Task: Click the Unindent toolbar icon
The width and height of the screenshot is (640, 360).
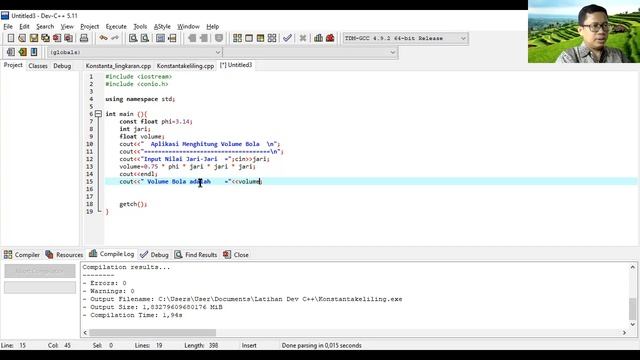Action: (x=204, y=38)
